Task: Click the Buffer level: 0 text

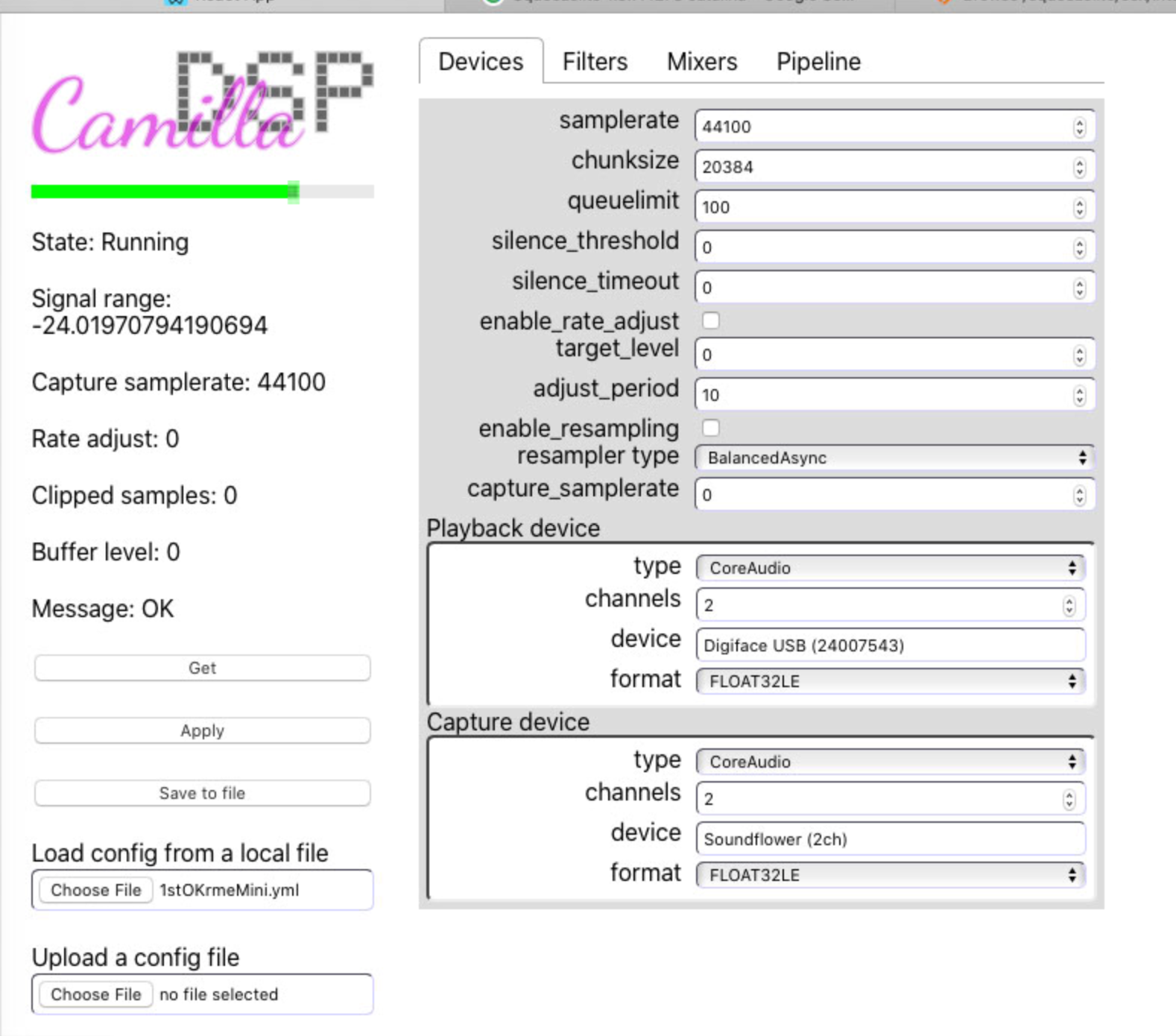Action: [x=106, y=552]
